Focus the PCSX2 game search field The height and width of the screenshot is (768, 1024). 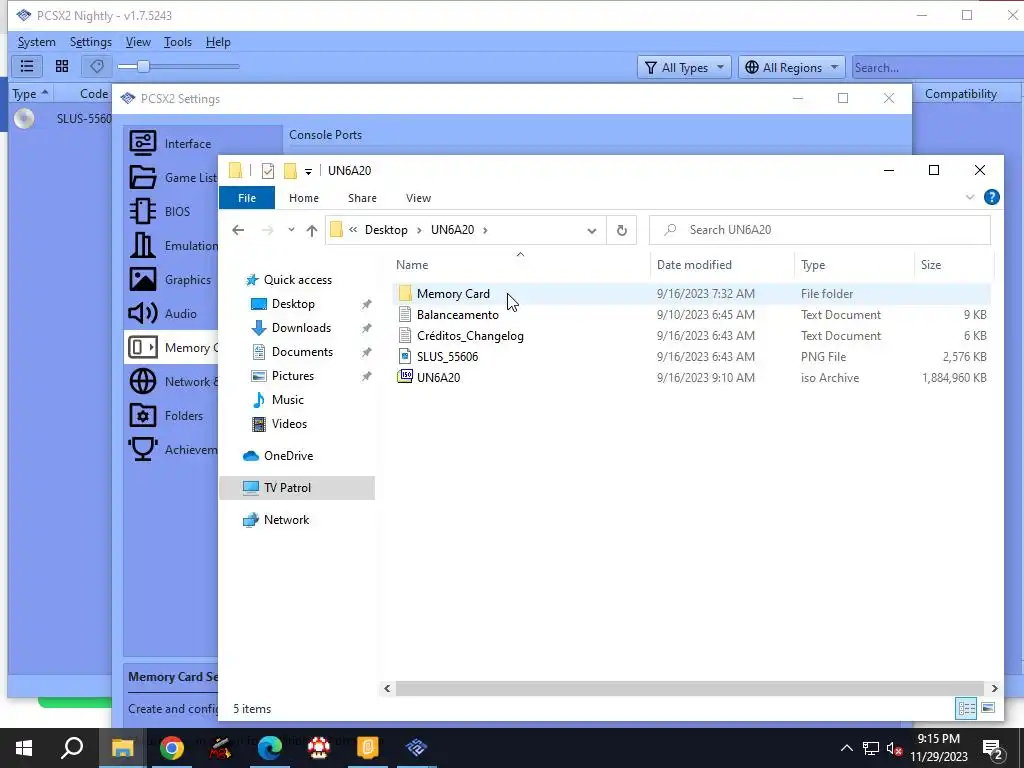[x=938, y=67]
